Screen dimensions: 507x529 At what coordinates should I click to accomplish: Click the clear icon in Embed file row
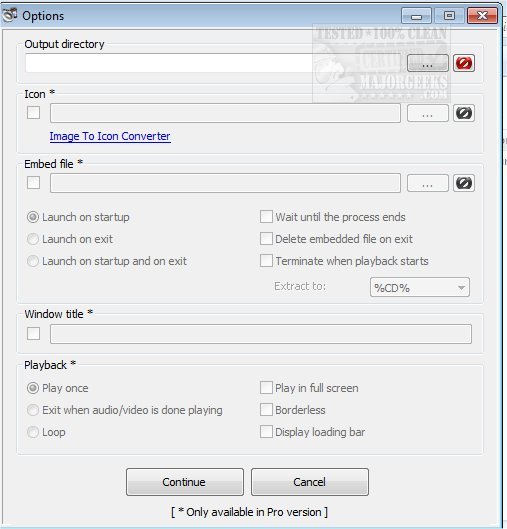[464, 183]
